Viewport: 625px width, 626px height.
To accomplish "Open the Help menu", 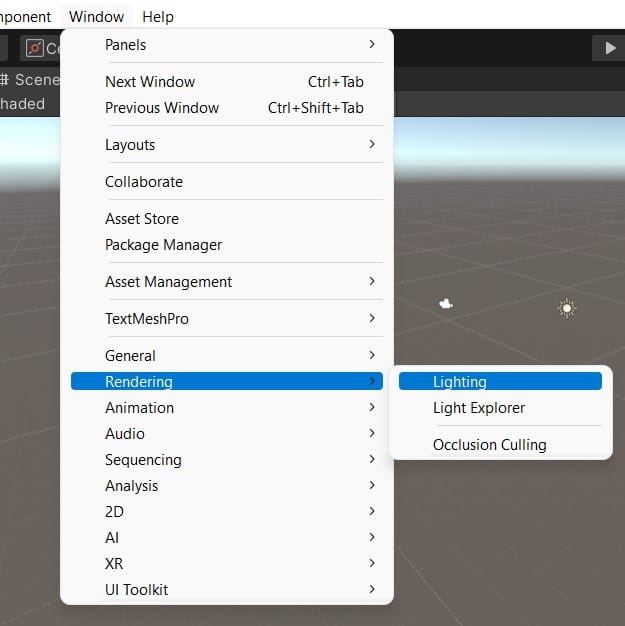I will pos(158,16).
